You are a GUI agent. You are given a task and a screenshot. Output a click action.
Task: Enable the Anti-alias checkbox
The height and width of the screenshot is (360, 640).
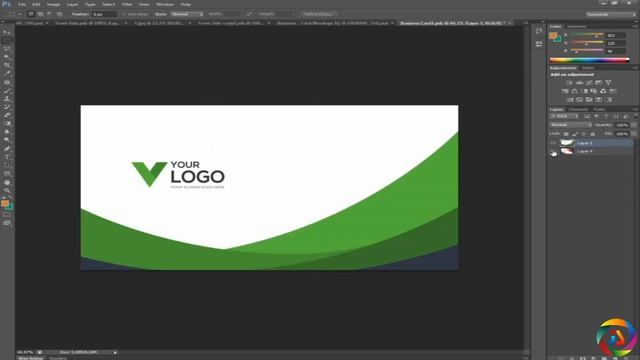tap(124, 14)
